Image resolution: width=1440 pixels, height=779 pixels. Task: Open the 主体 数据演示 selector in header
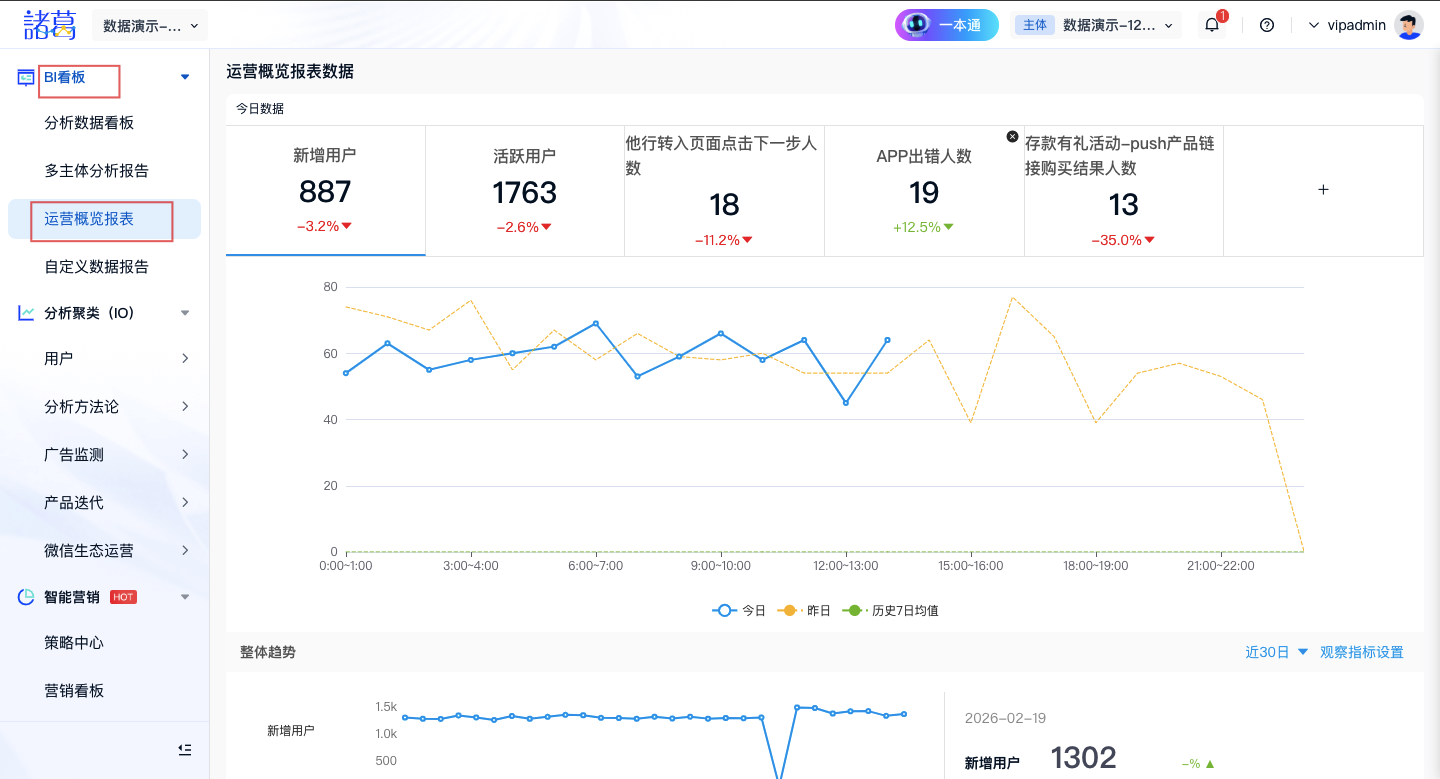click(x=1096, y=25)
